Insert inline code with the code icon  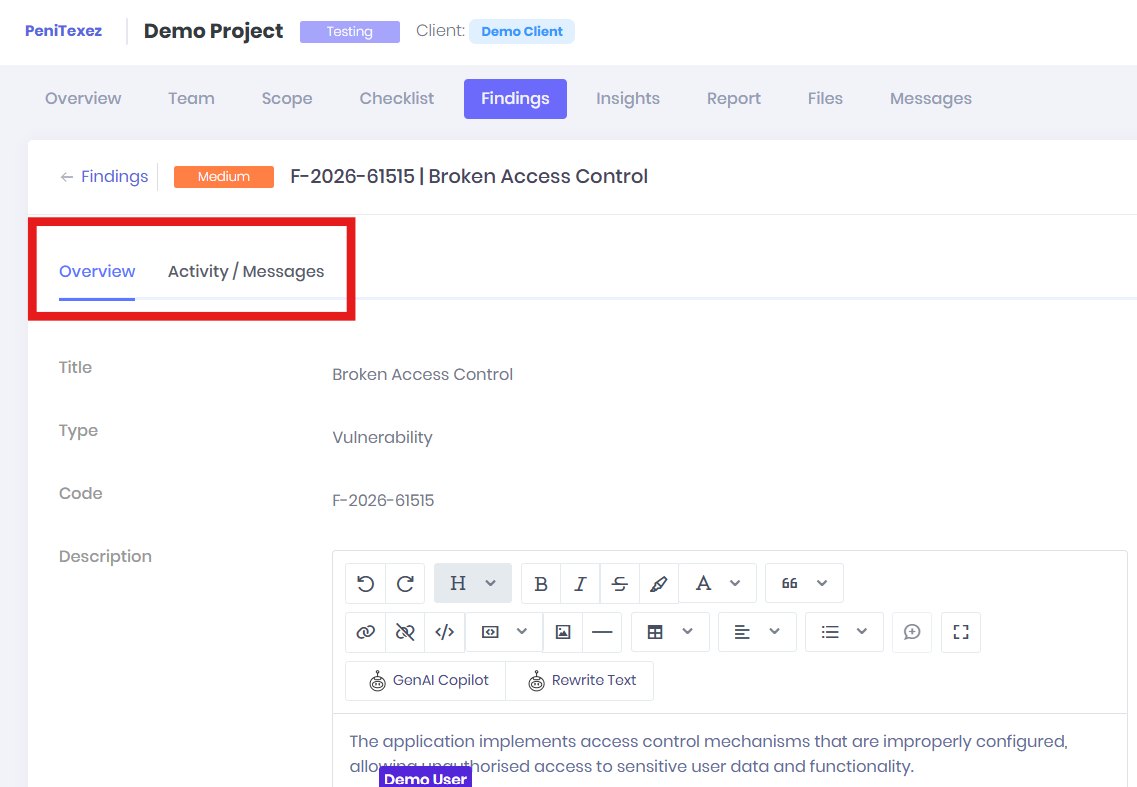tap(445, 632)
